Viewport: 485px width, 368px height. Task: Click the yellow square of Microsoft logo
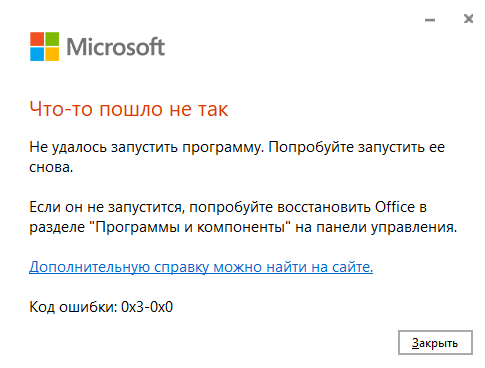pyautogui.click(x=52, y=54)
